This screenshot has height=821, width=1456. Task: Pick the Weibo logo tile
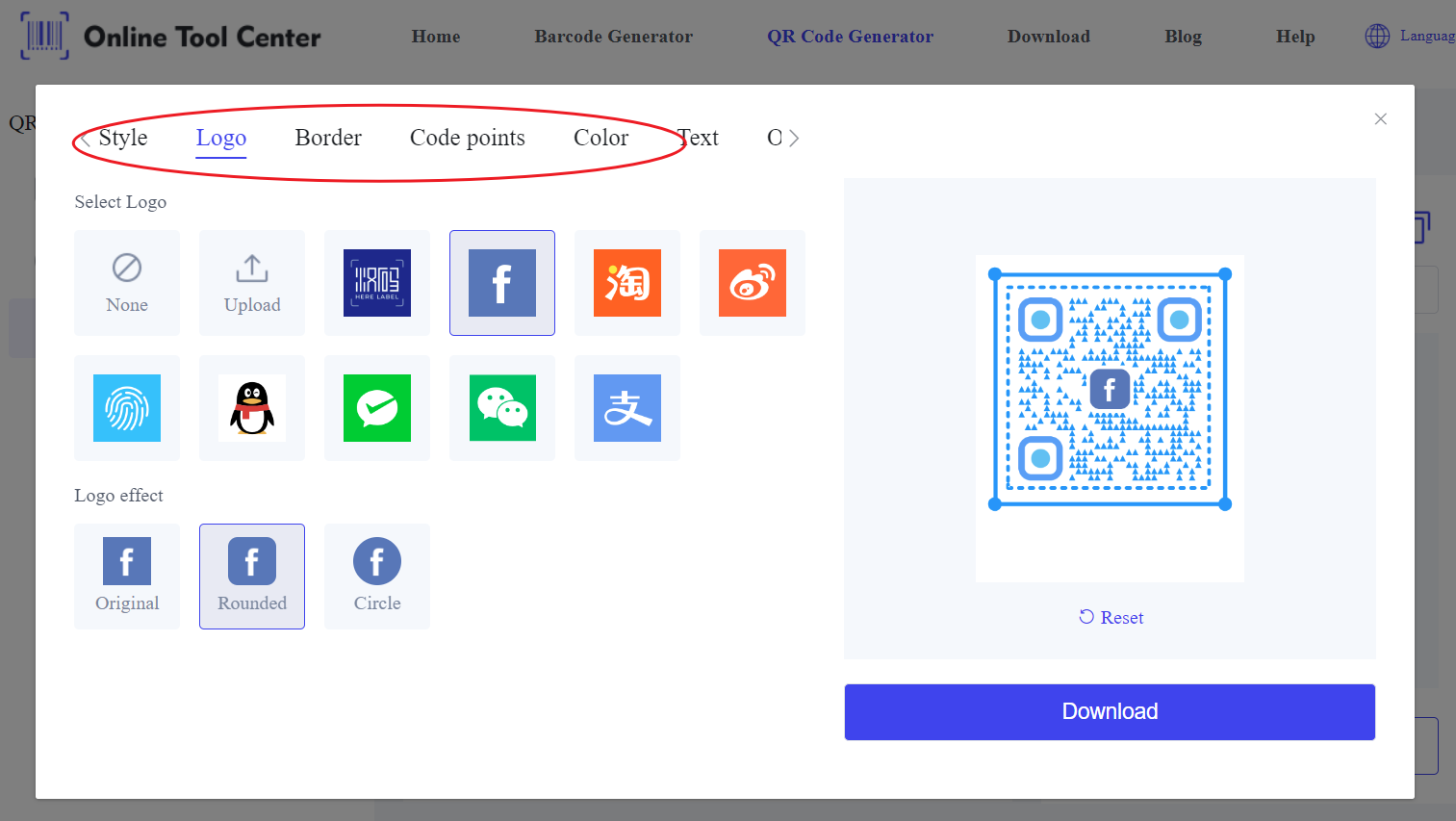pos(753,283)
